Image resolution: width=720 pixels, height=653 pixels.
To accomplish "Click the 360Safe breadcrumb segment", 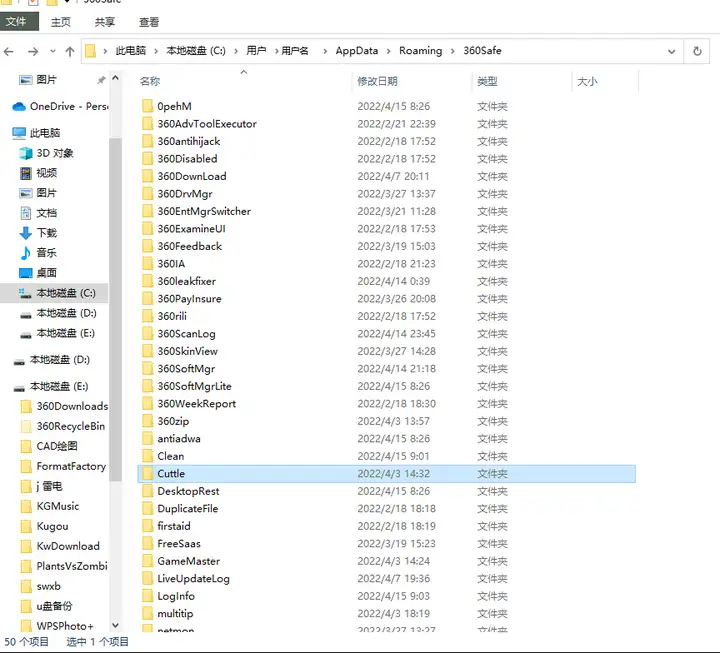I will click(x=482, y=51).
